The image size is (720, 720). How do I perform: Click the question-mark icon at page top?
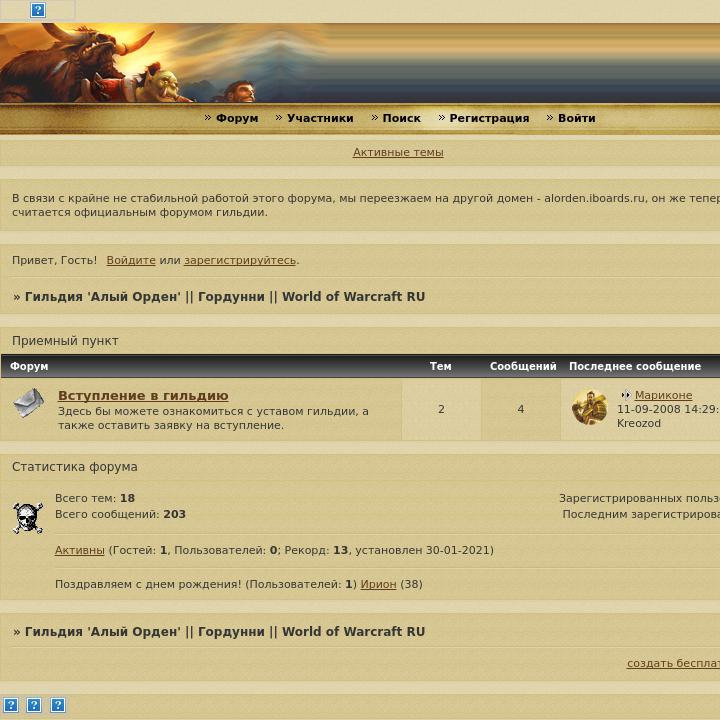[x=38, y=10]
